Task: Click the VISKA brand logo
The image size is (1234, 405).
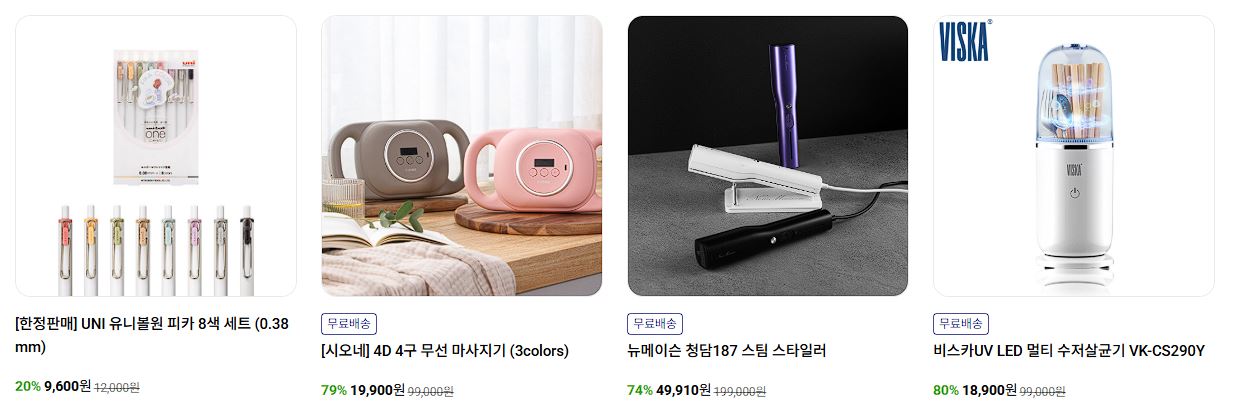Action: 966,40
